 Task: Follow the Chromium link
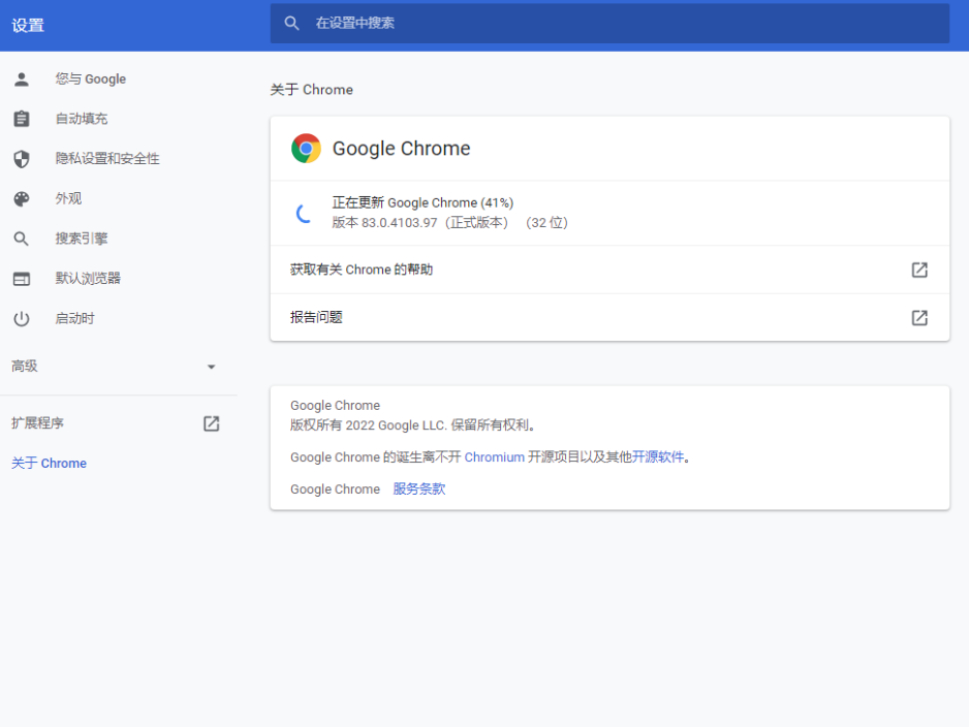click(x=494, y=457)
